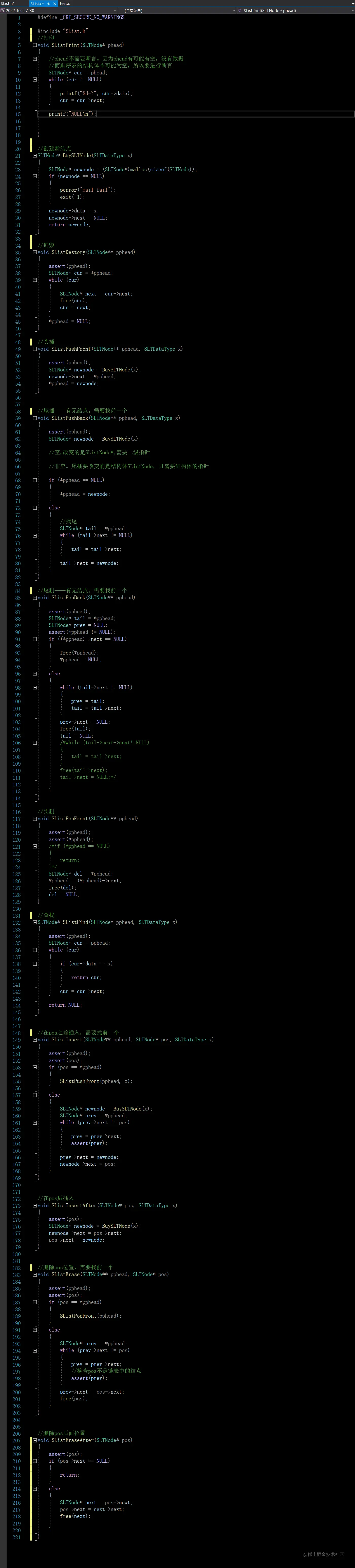Open the SListPrint(SLTNode * phead) member dropdown

click(x=296, y=10)
